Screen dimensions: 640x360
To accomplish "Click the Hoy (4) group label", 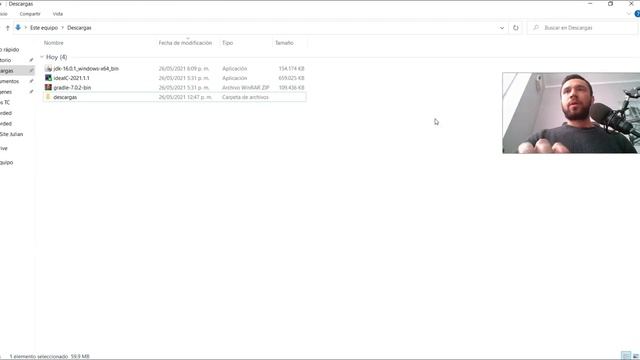I will pyautogui.click(x=56, y=57).
